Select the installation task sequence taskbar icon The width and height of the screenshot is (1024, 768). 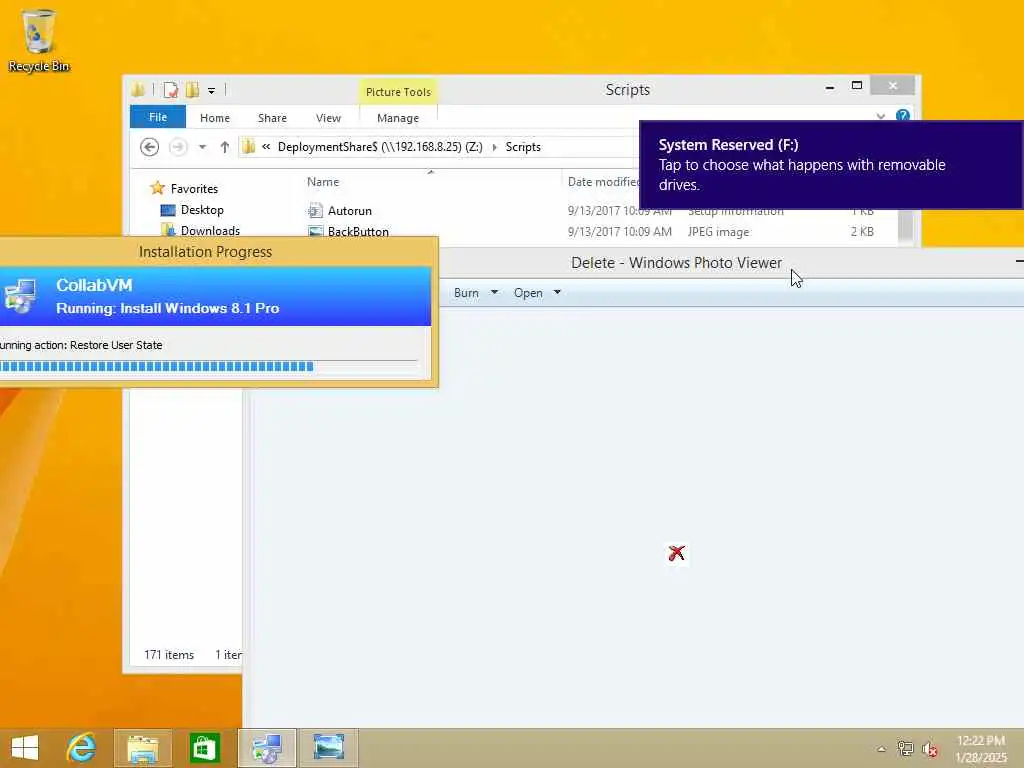coord(267,748)
